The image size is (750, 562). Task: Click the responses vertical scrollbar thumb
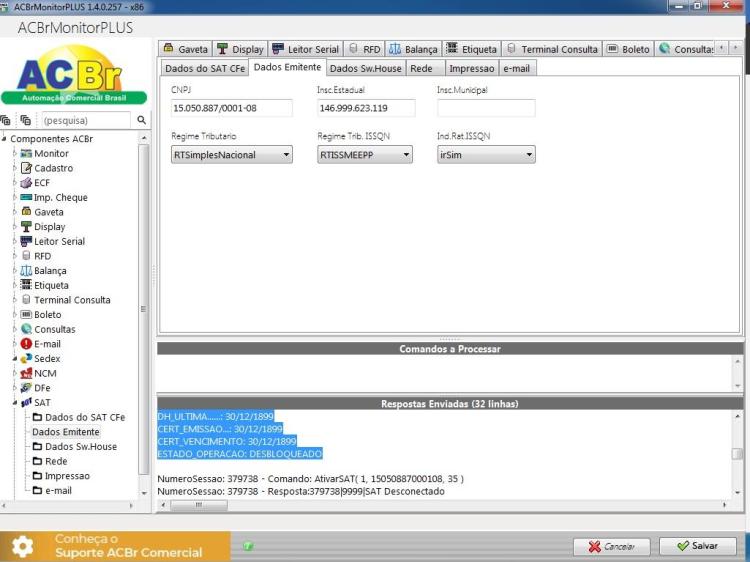(x=737, y=453)
